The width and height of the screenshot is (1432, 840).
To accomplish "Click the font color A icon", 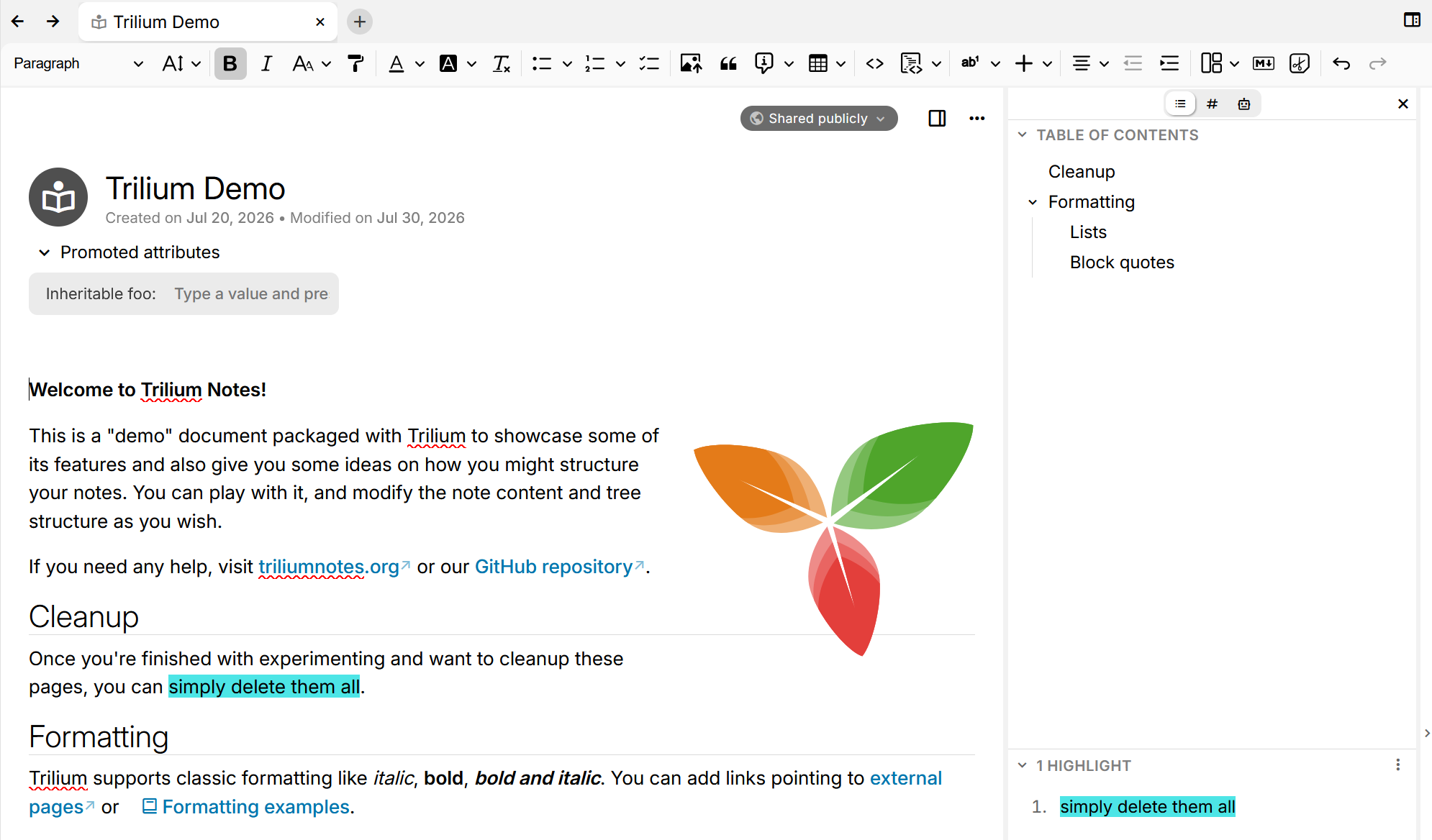I will click(x=396, y=63).
